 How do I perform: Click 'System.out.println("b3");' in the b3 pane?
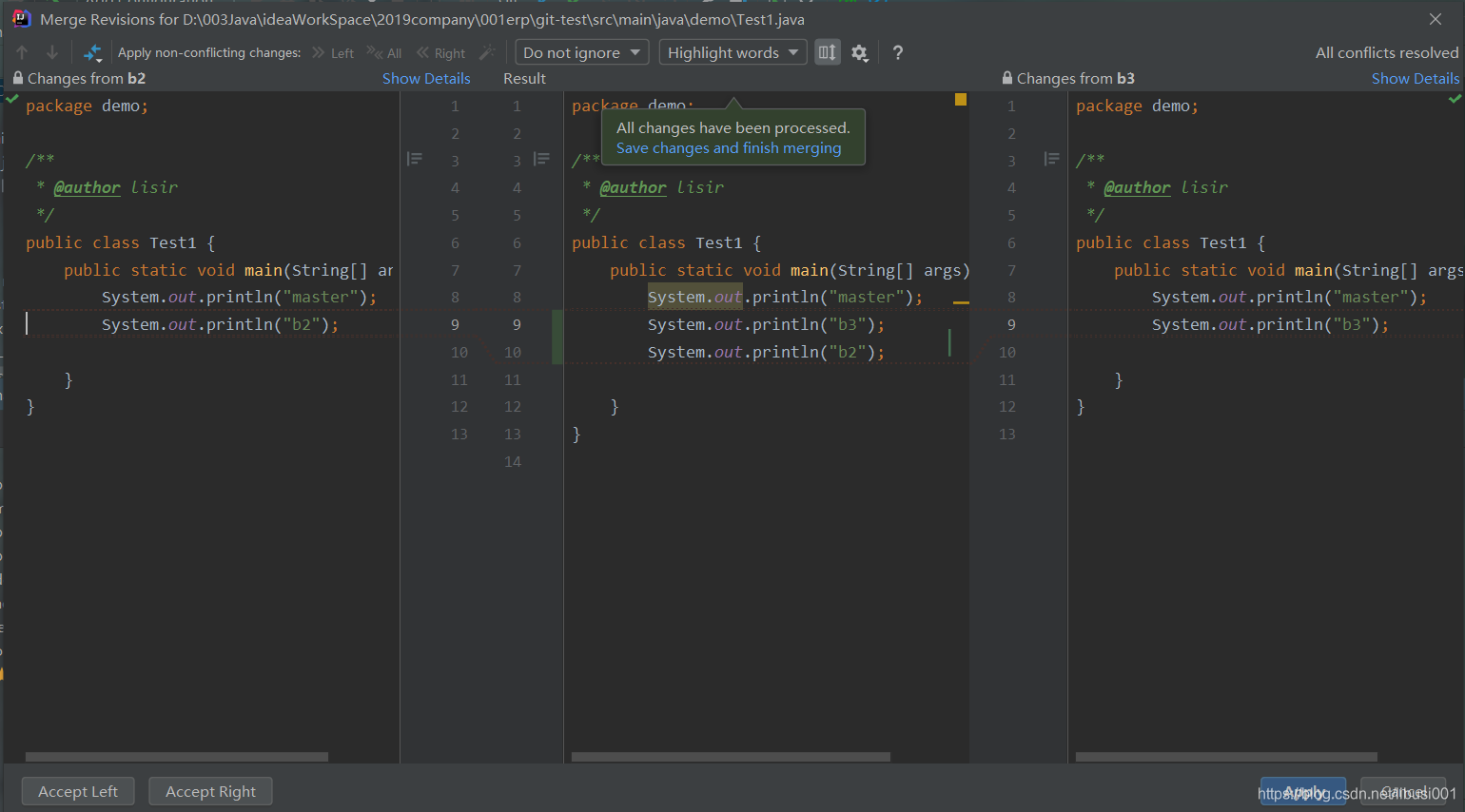click(x=1270, y=325)
